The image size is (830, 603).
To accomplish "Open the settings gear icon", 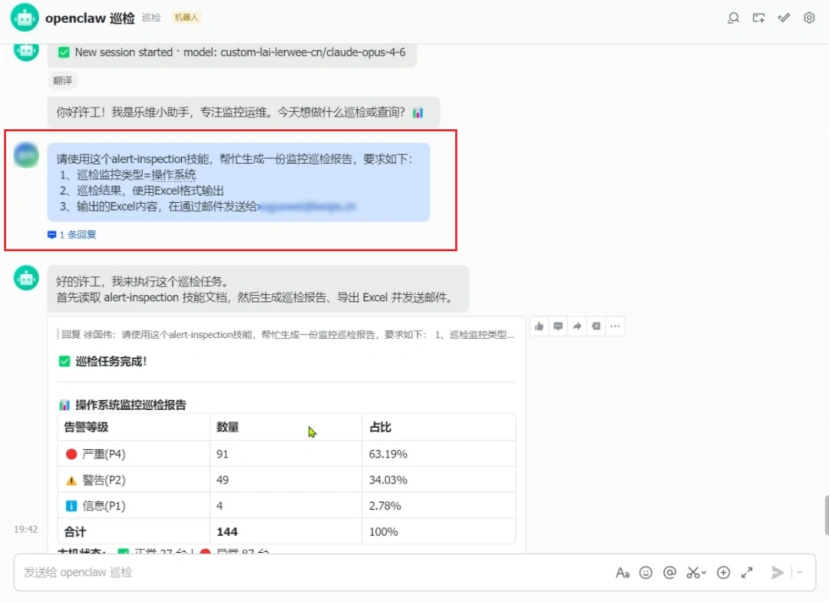I will (809, 18).
